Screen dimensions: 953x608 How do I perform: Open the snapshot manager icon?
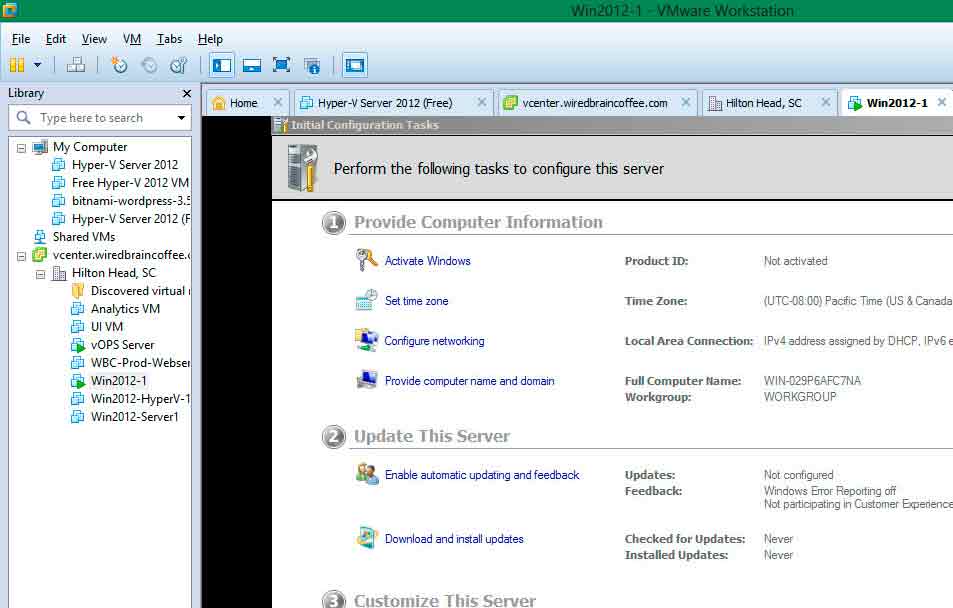tap(179, 65)
